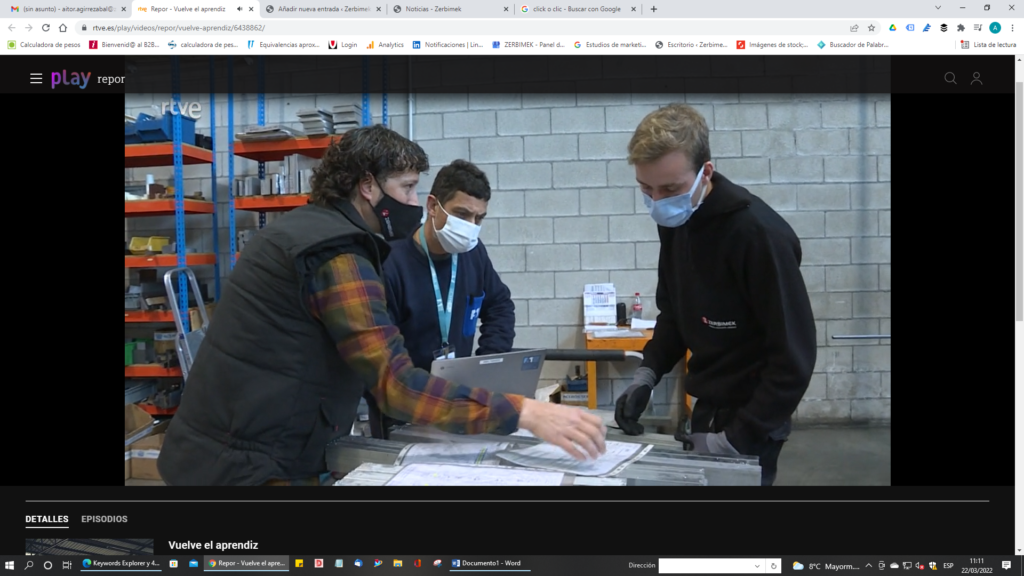Viewport: 1024px width, 576px height.
Task: Go back with browser back arrow
Action: 12,28
